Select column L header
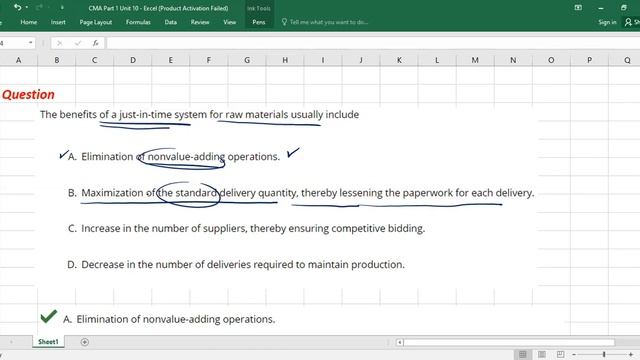640x360 pixels. (x=437, y=60)
